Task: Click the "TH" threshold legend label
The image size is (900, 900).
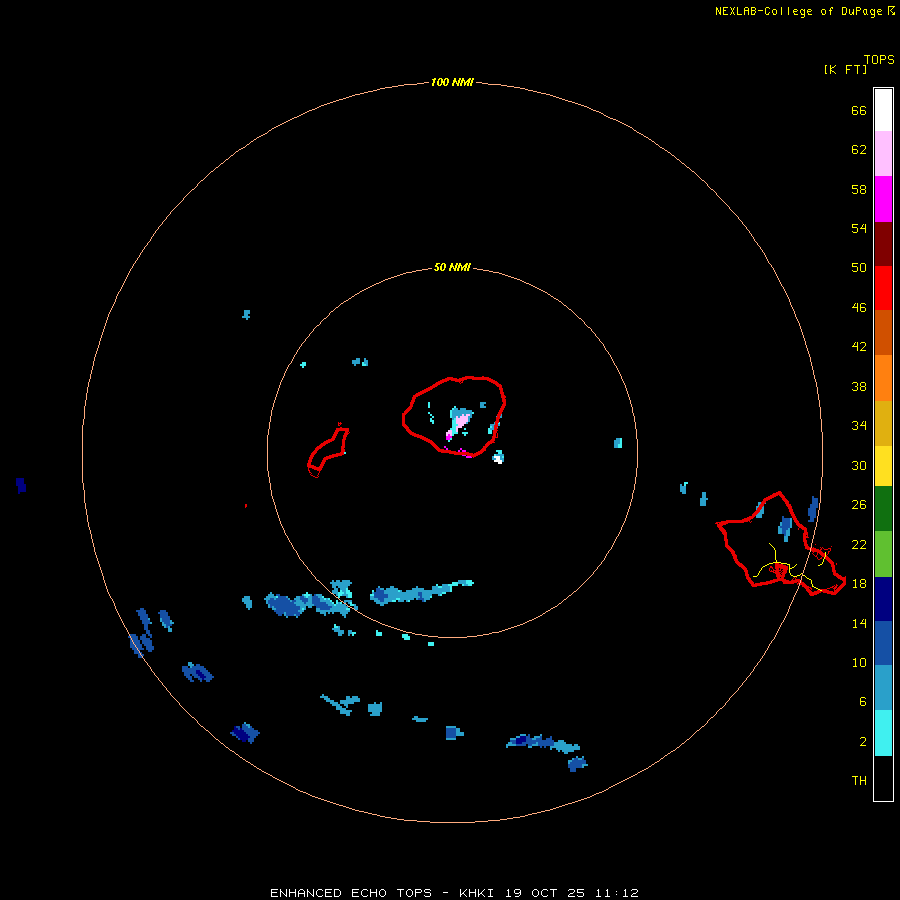Action: (x=859, y=780)
